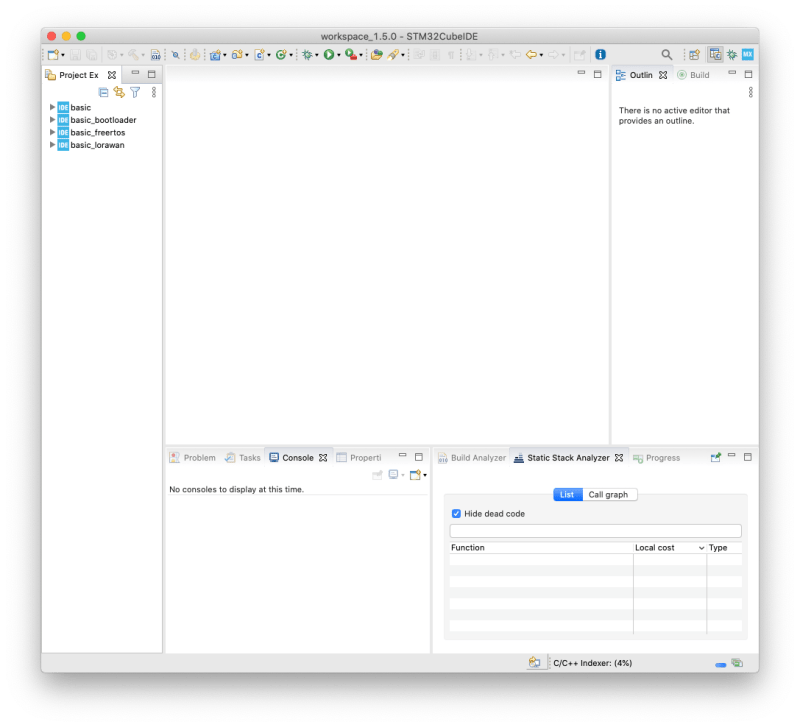Expand the basic_lorawan project
The width and height of the screenshot is (800, 727).
click(x=52, y=145)
